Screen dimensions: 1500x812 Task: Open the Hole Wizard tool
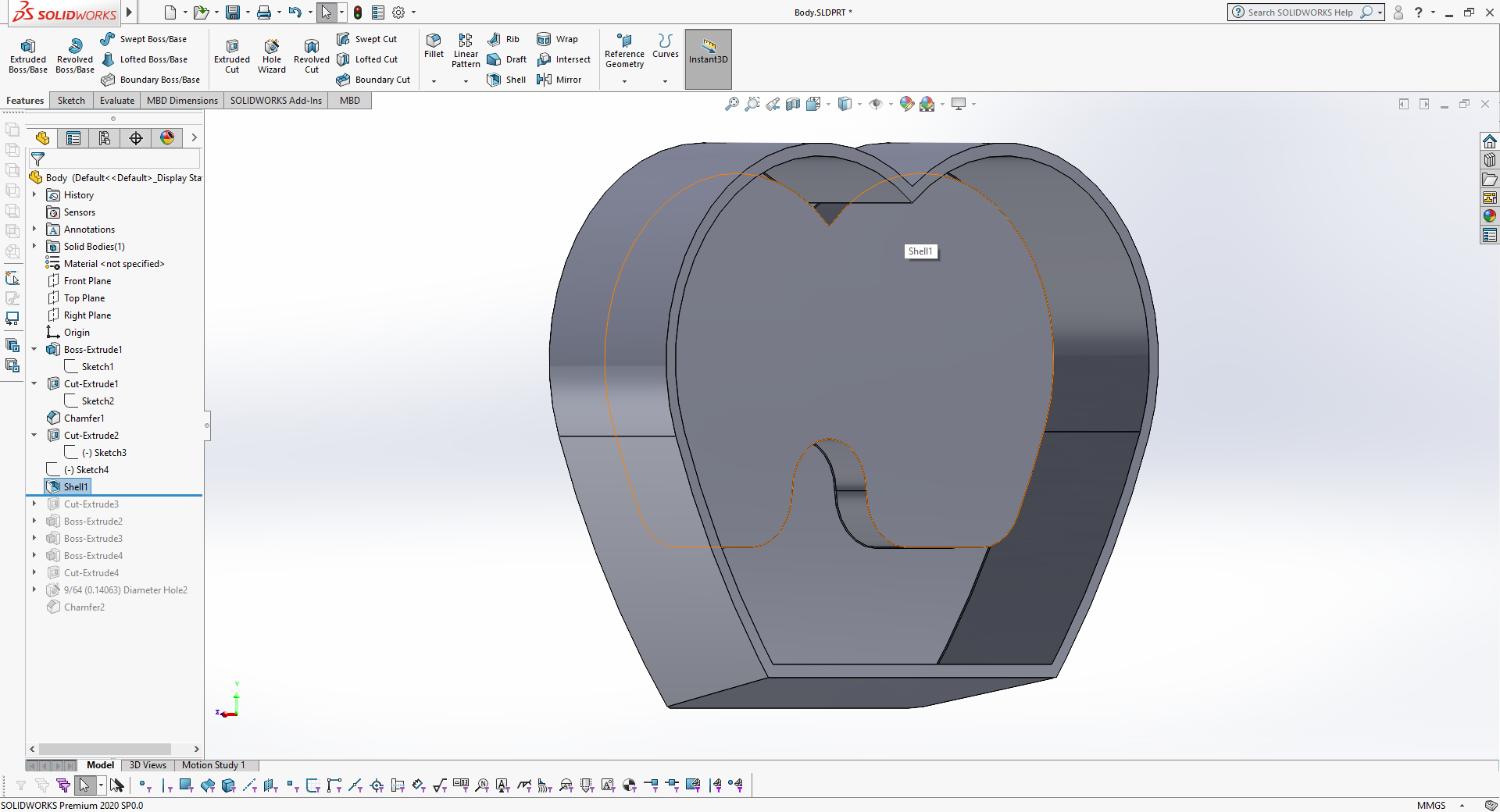tap(272, 55)
